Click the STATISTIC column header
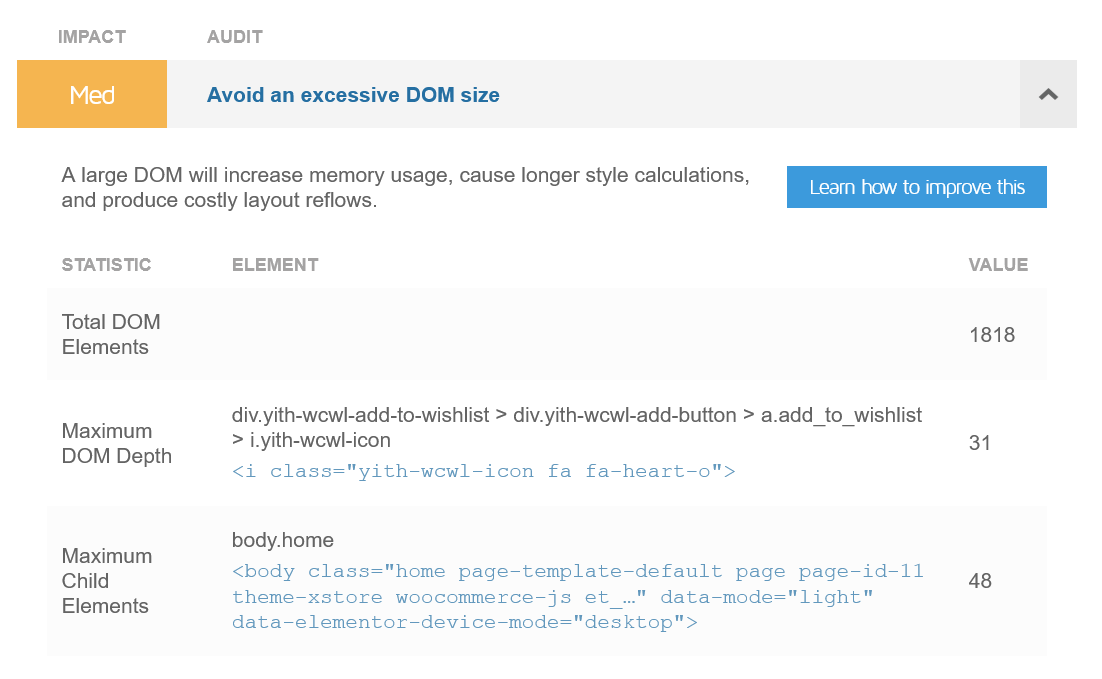 [106, 265]
